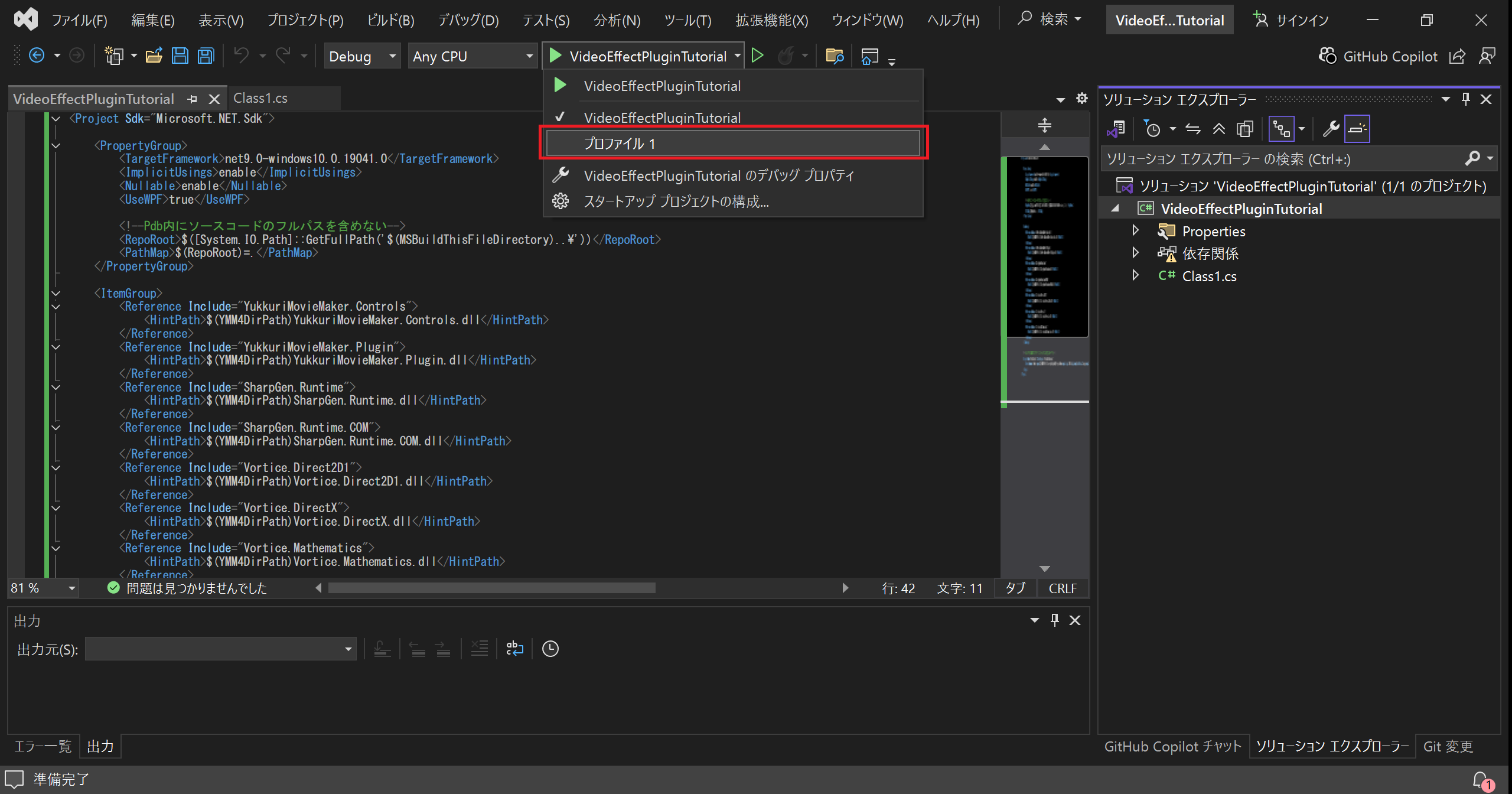The image size is (1512, 794).
Task: Click Show All Files icon in Solution Explorer
Action: [x=1244, y=129]
